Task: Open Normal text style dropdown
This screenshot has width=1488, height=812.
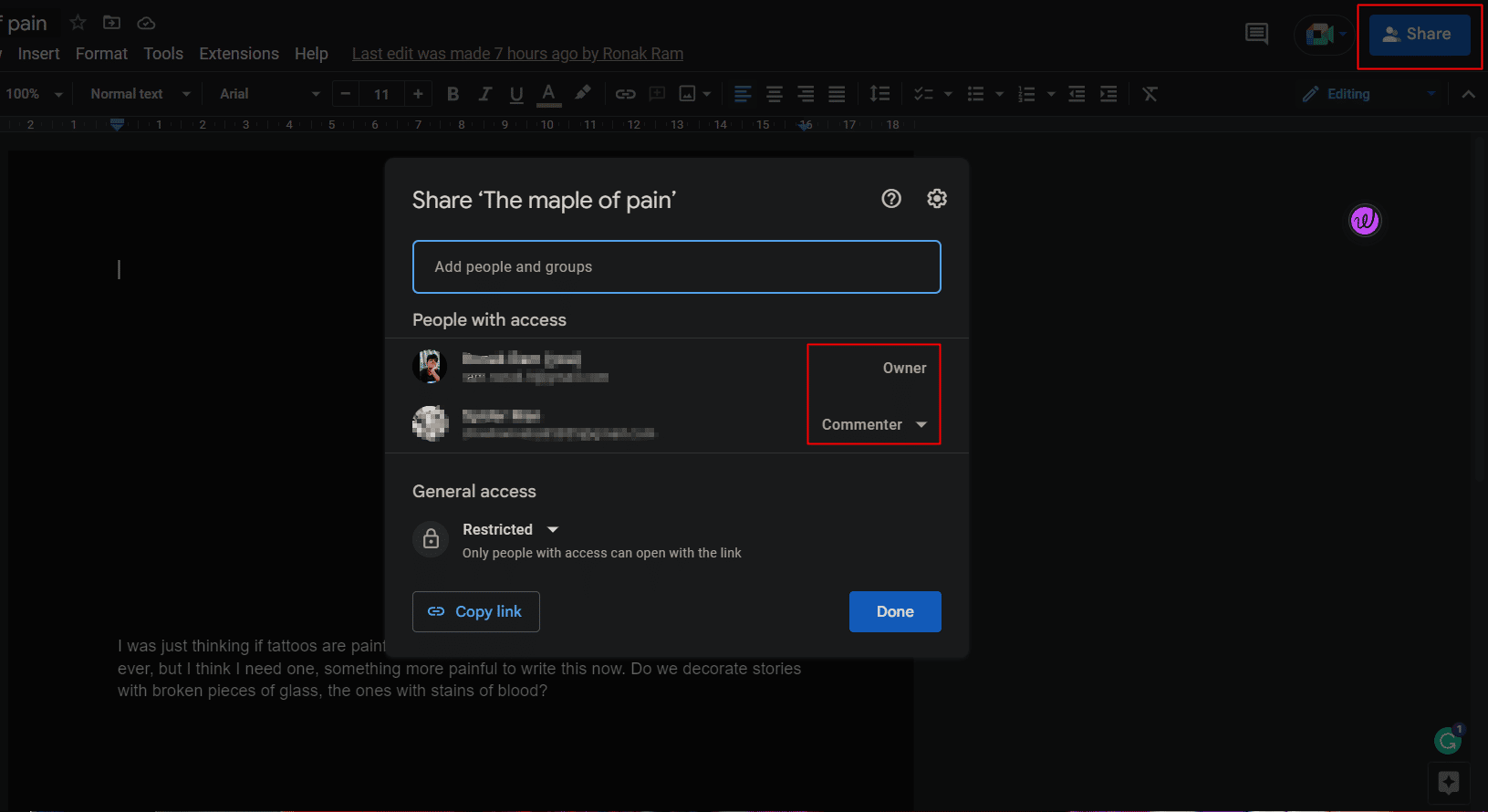Action: pos(140,94)
